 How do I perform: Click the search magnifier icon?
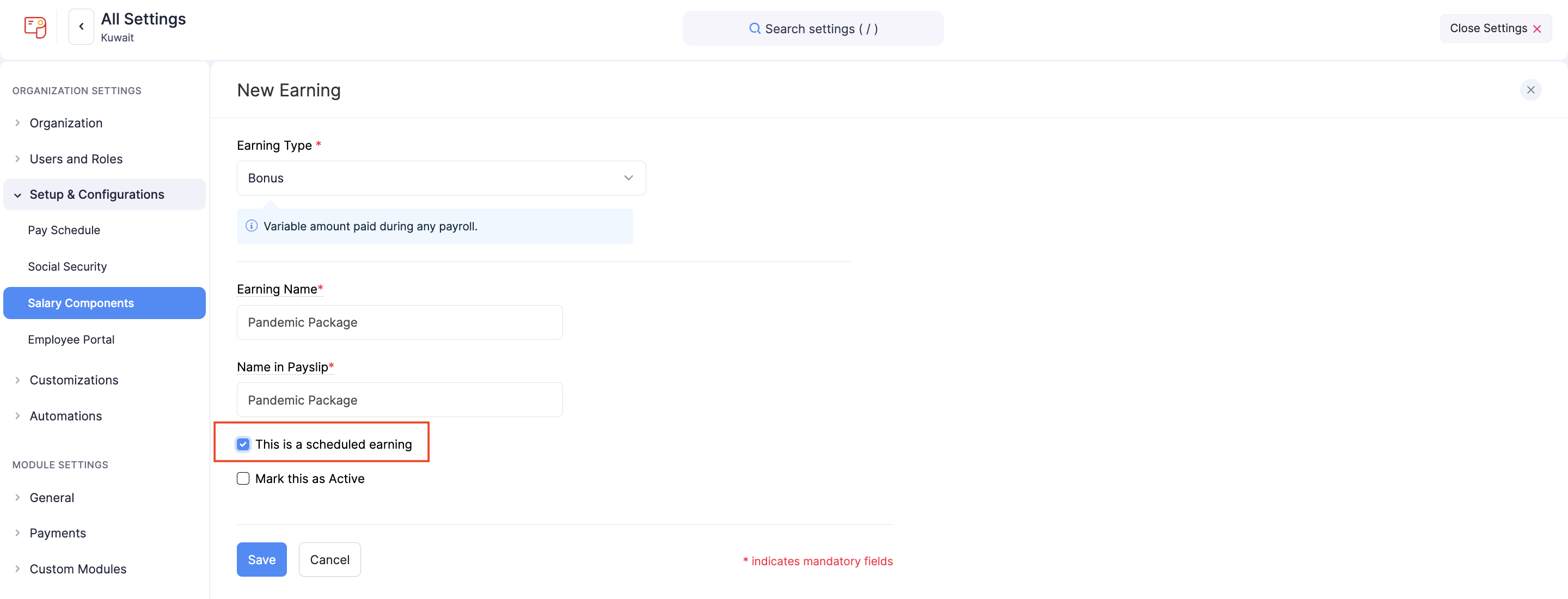click(754, 29)
